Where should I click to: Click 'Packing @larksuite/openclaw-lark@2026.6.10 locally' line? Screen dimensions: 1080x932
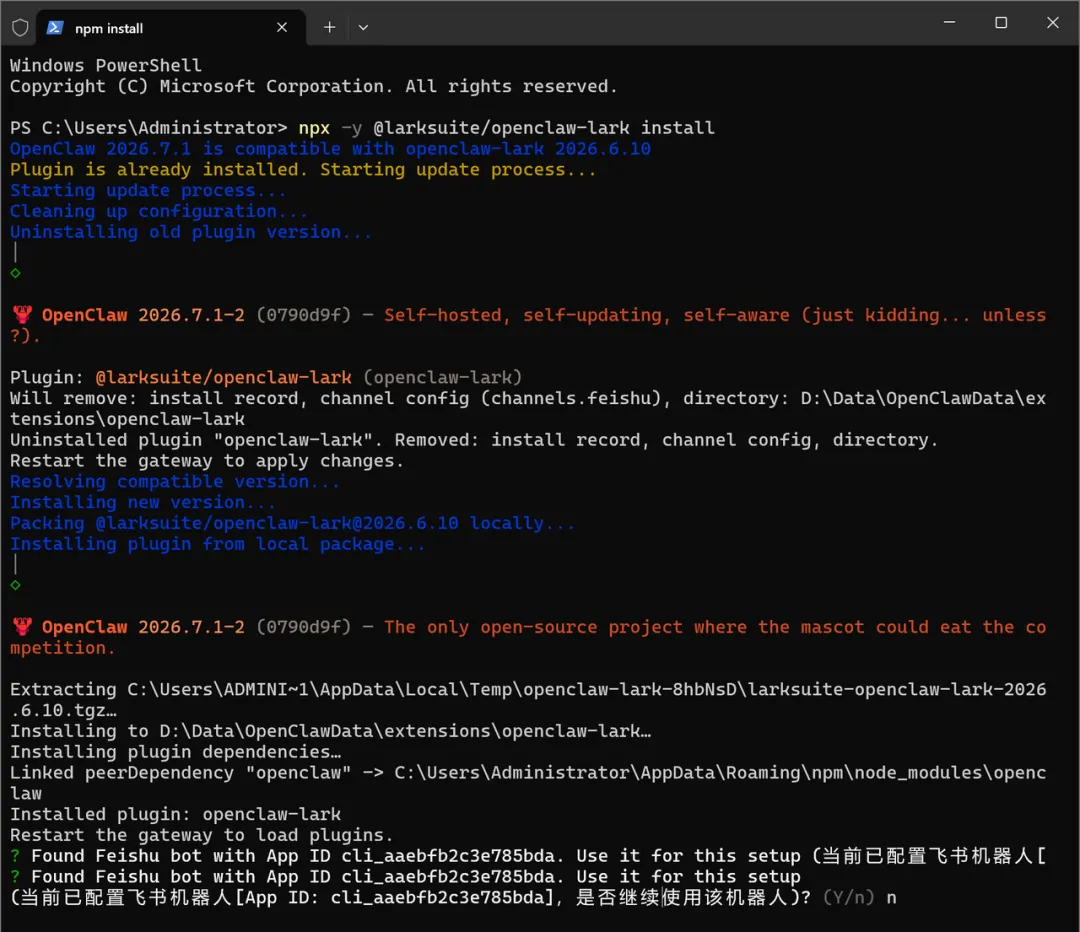pyautogui.click(x=292, y=523)
